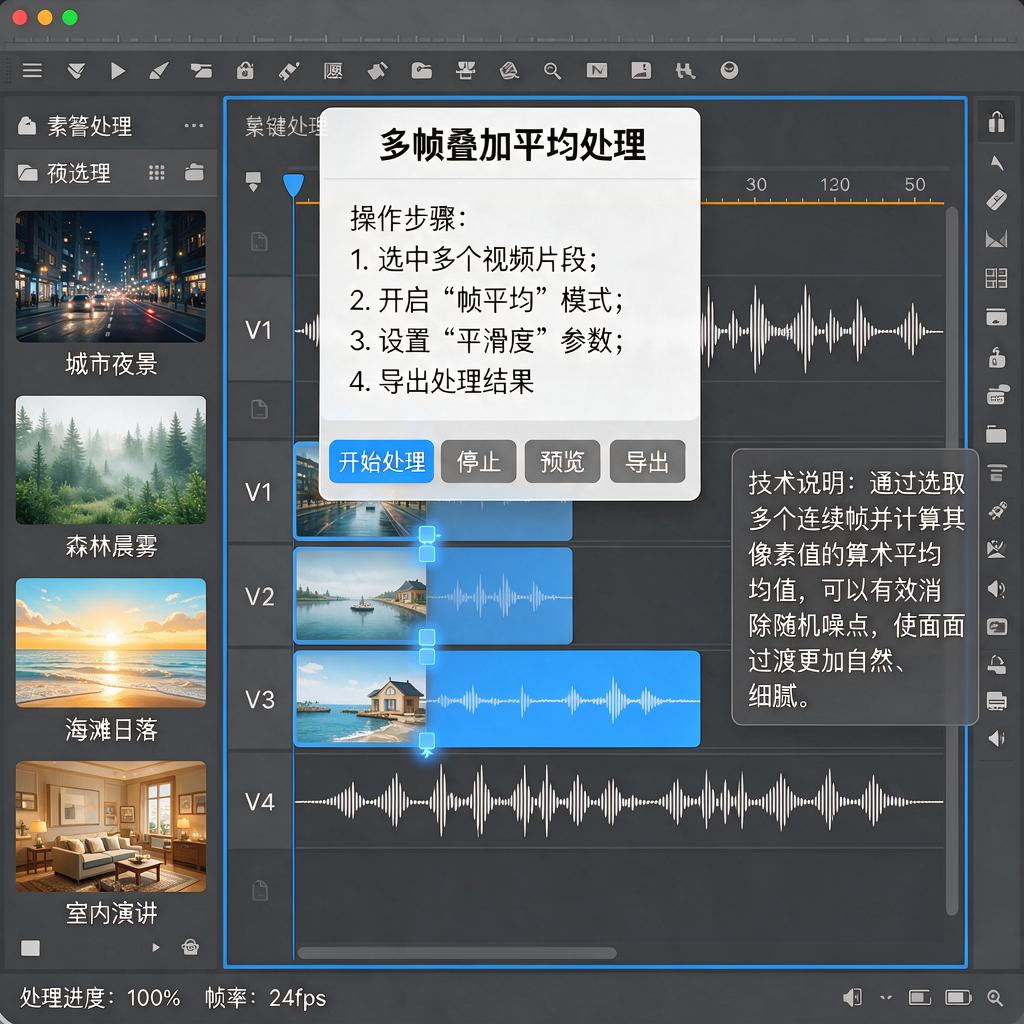Select the 素警处理 panel header
Image resolution: width=1024 pixels, height=1024 pixels.
110,125
